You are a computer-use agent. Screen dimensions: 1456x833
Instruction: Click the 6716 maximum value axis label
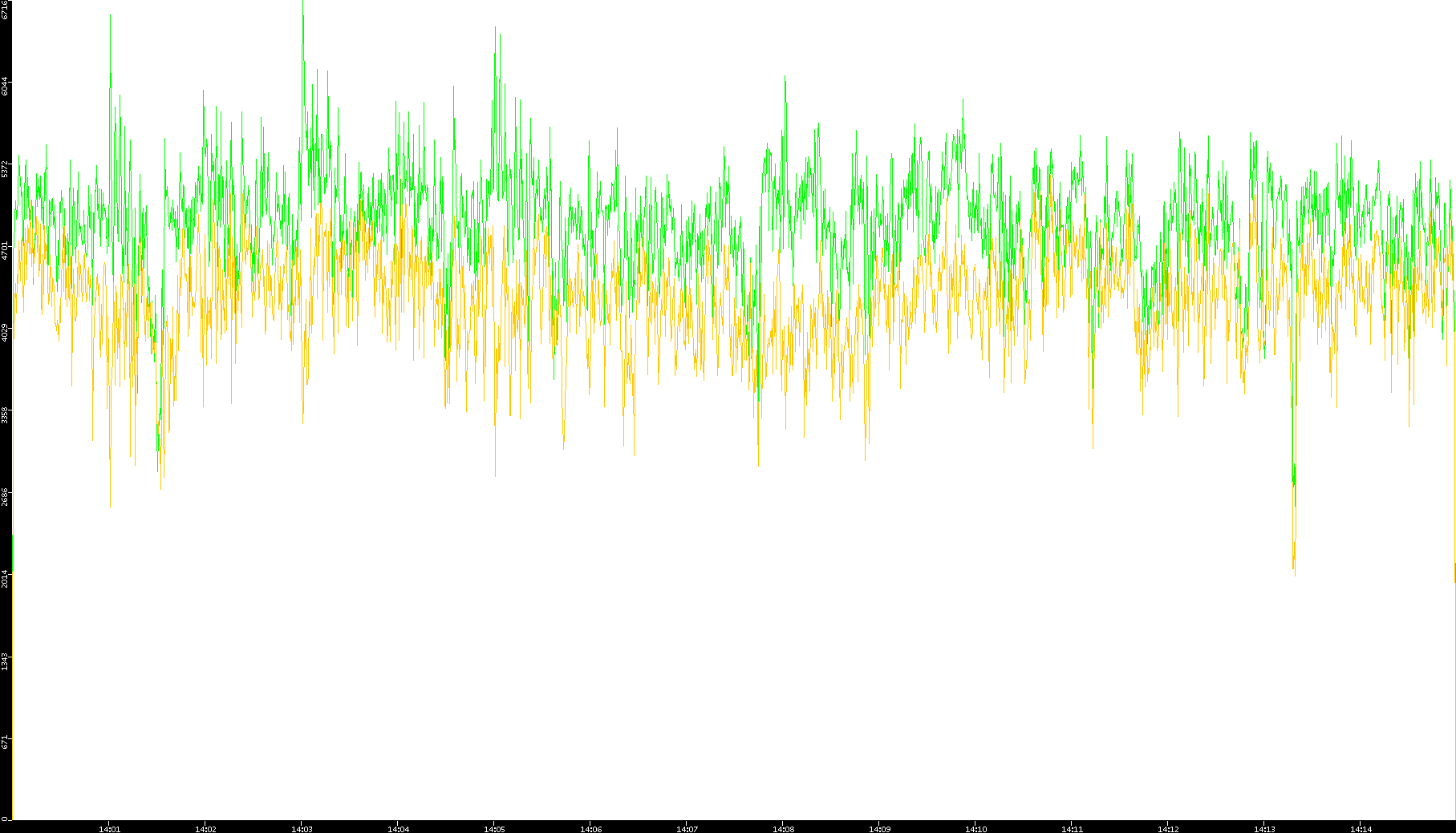click(6, 10)
